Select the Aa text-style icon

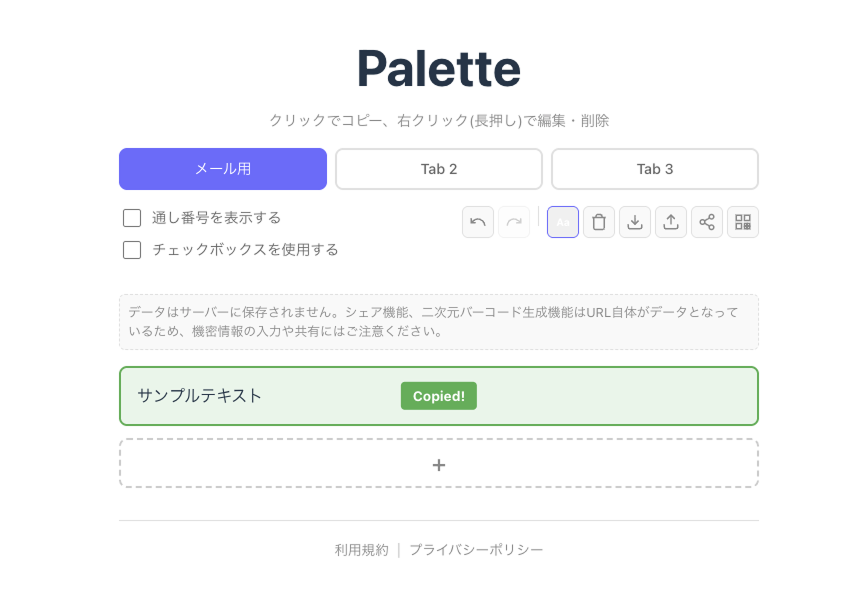click(562, 222)
